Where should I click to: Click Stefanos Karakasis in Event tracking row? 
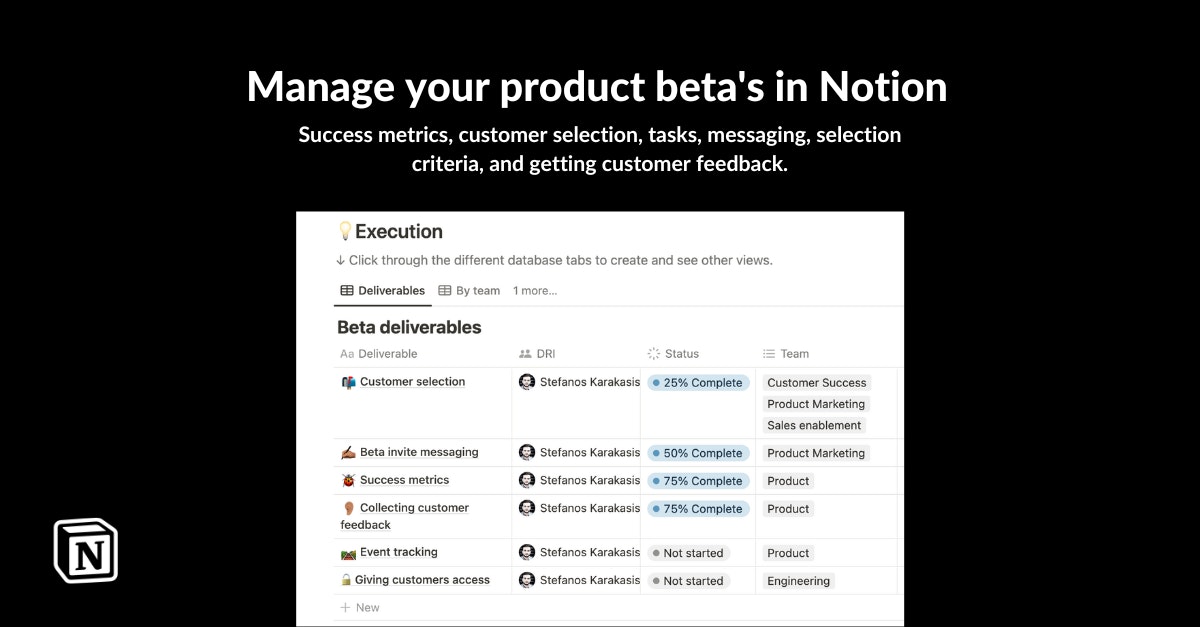click(x=590, y=552)
